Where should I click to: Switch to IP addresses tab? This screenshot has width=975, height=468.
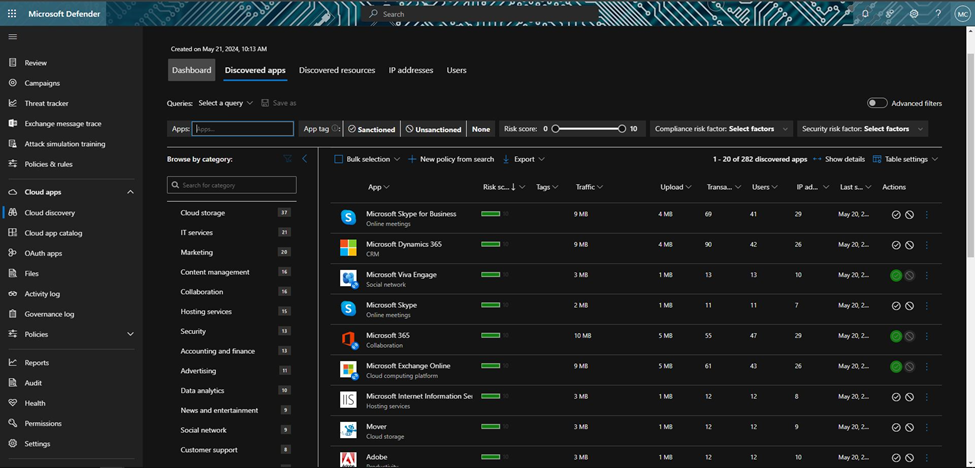(411, 70)
